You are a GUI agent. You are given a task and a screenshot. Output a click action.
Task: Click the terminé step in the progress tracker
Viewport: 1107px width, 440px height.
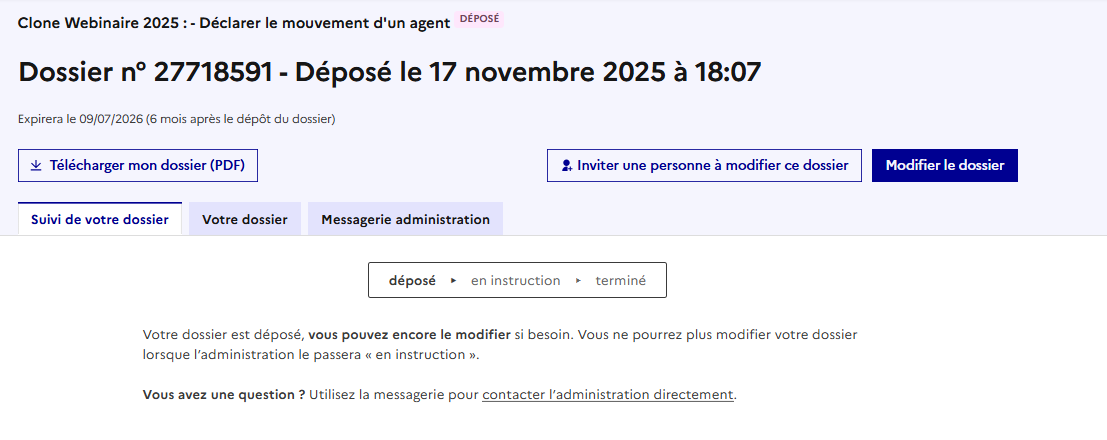pos(621,281)
